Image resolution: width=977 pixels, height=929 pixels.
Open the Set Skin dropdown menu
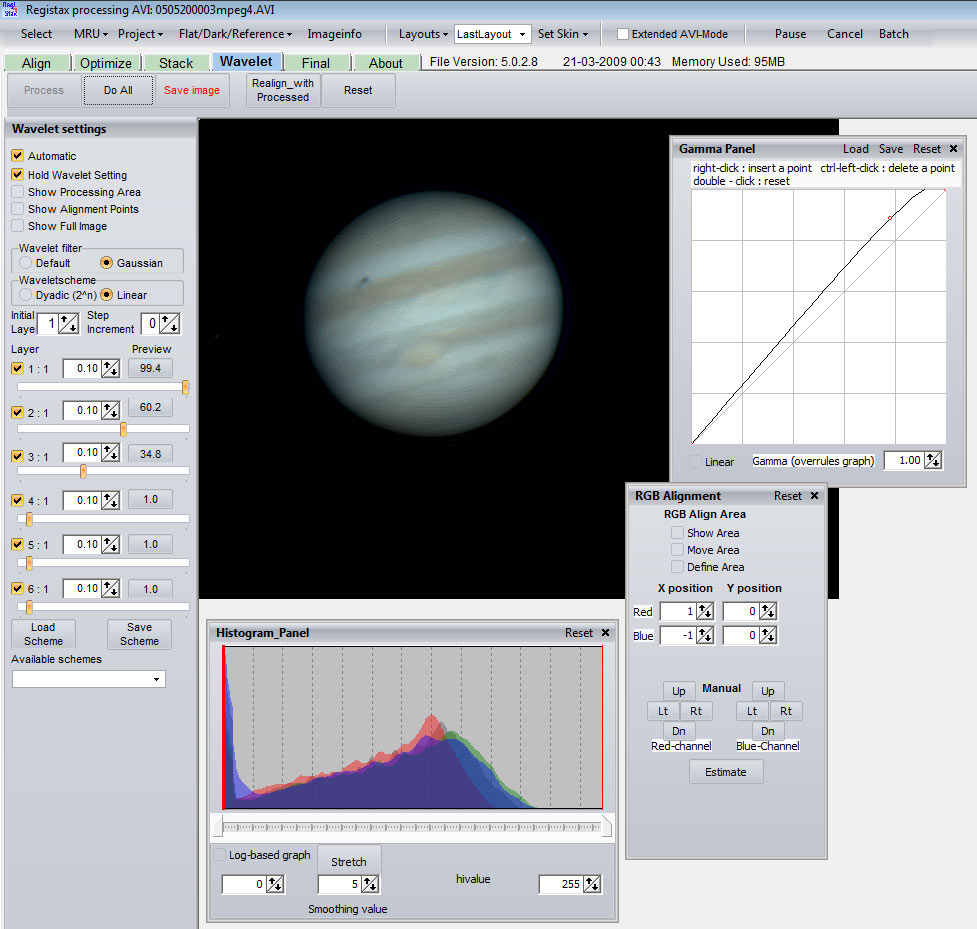tap(563, 34)
